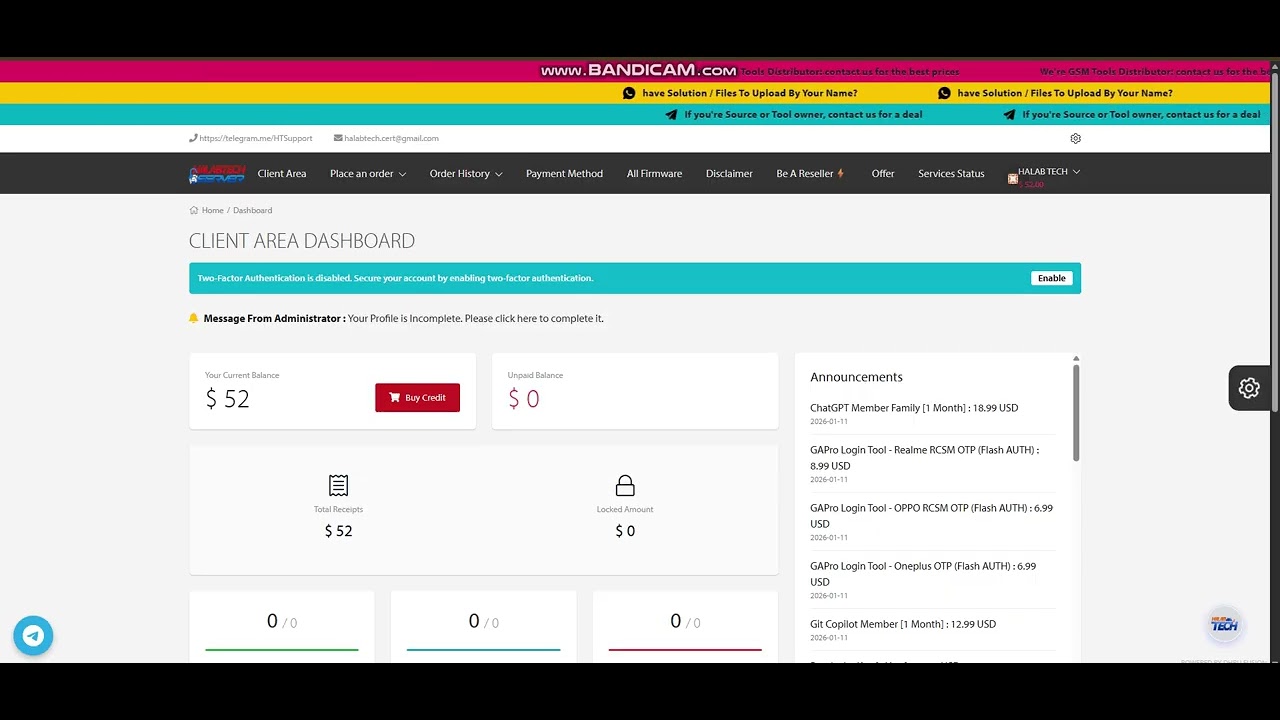The width and height of the screenshot is (1280, 720).
Task: Click the notification bell icon
Action: click(x=194, y=318)
